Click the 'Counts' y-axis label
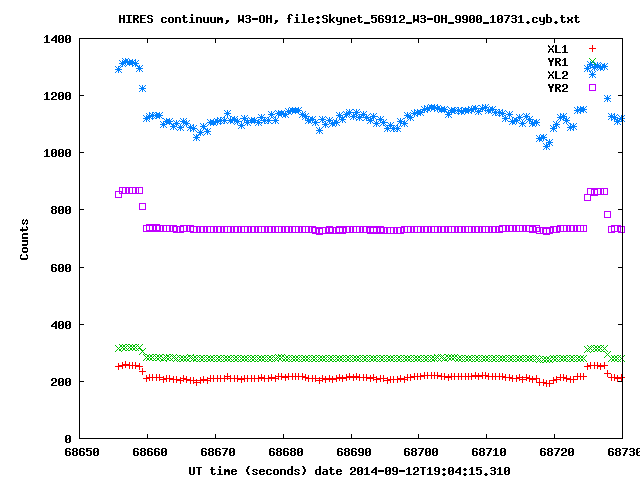640x480 pixels. click(24, 239)
